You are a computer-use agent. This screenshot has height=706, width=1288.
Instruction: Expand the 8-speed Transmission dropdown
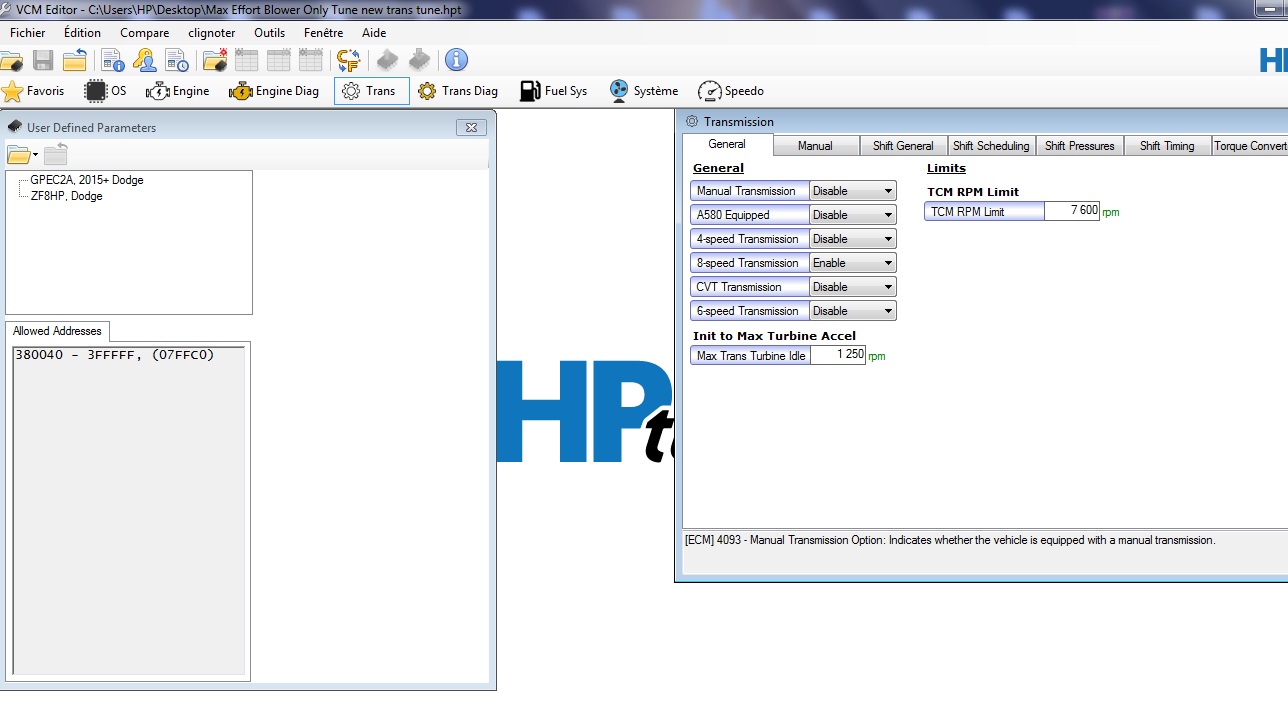point(852,263)
